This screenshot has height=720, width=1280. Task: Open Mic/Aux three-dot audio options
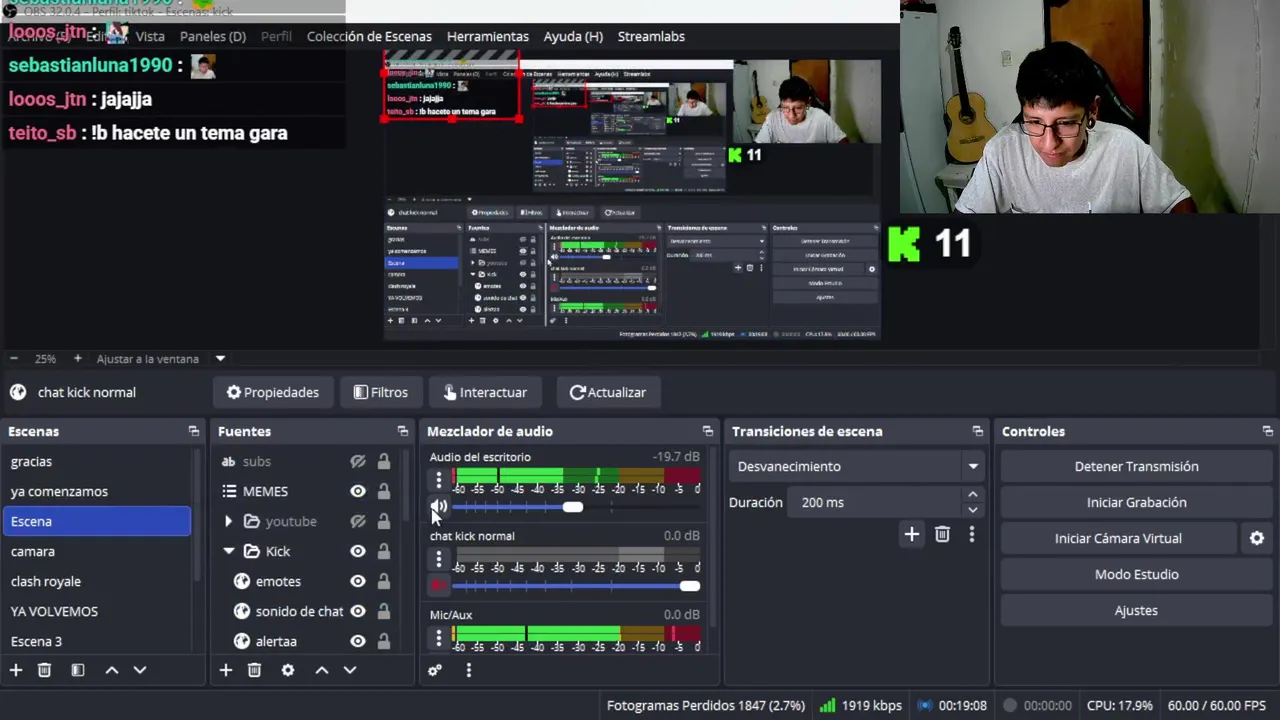438,638
